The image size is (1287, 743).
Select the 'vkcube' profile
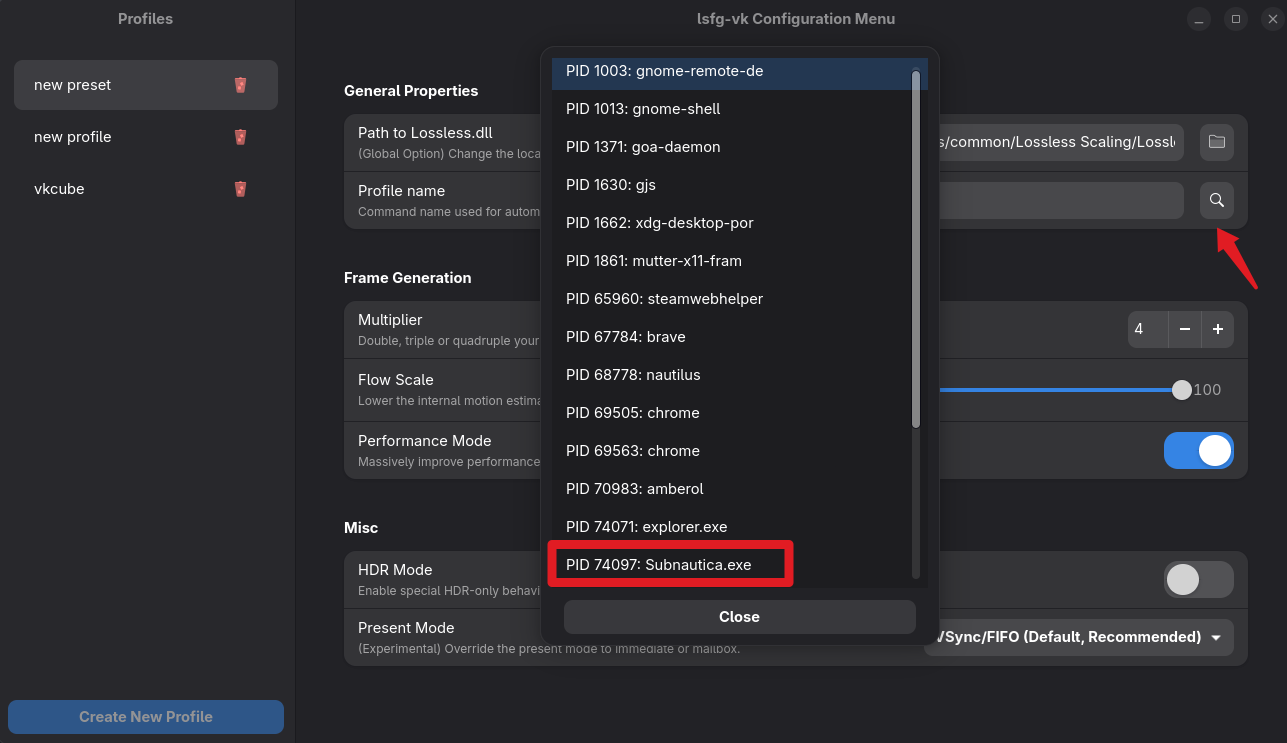pyautogui.click(x=146, y=189)
